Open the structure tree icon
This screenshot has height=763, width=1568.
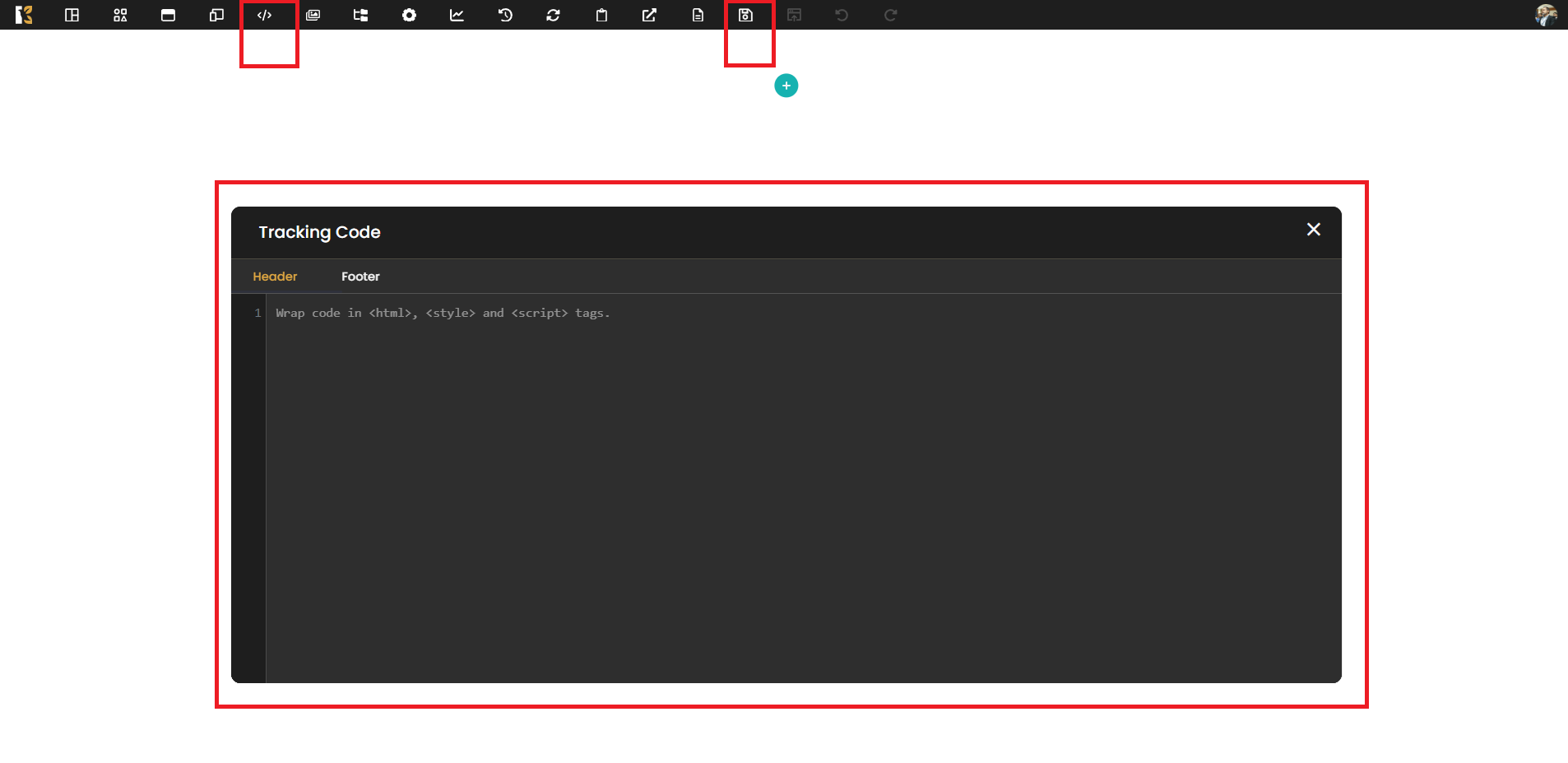pyautogui.click(x=360, y=15)
